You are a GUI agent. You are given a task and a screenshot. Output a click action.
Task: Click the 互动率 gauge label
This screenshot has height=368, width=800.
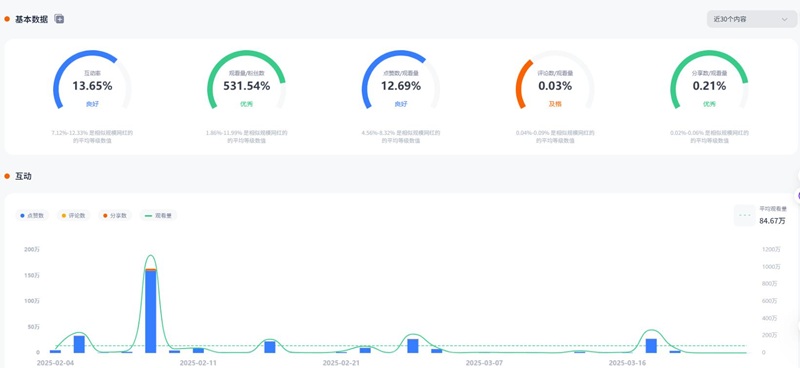coord(92,73)
